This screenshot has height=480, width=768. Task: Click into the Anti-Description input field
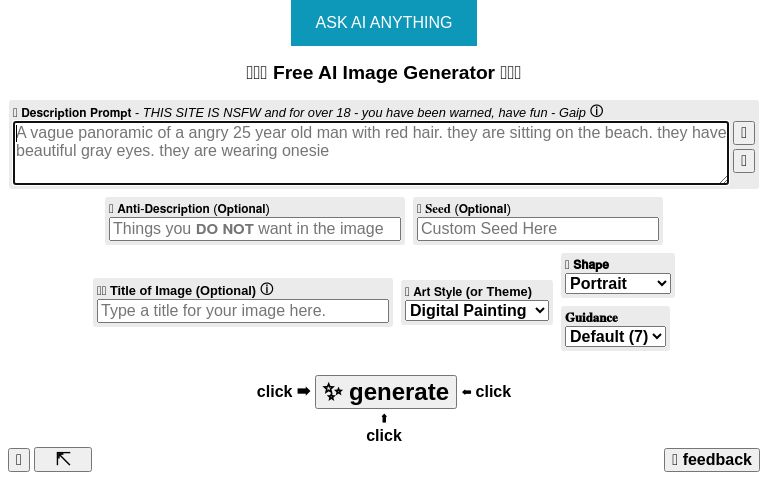[x=255, y=229]
